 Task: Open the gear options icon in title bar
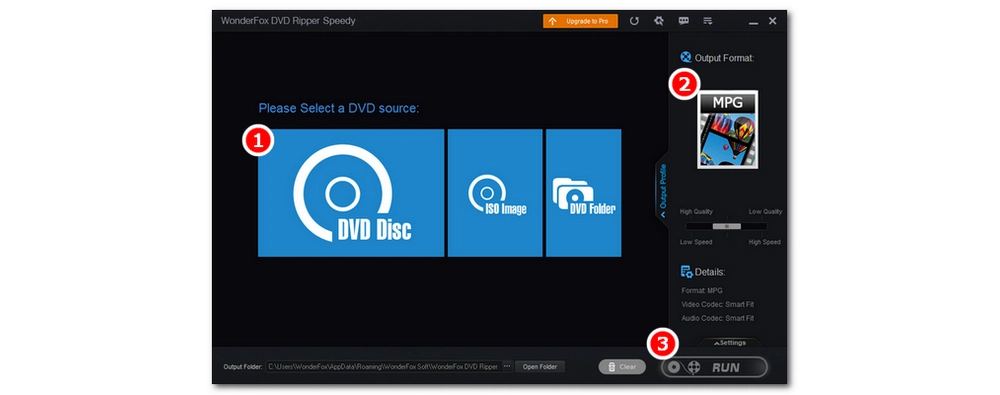[659, 21]
